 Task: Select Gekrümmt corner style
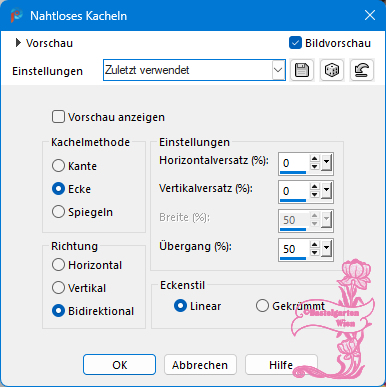[x=262, y=306]
